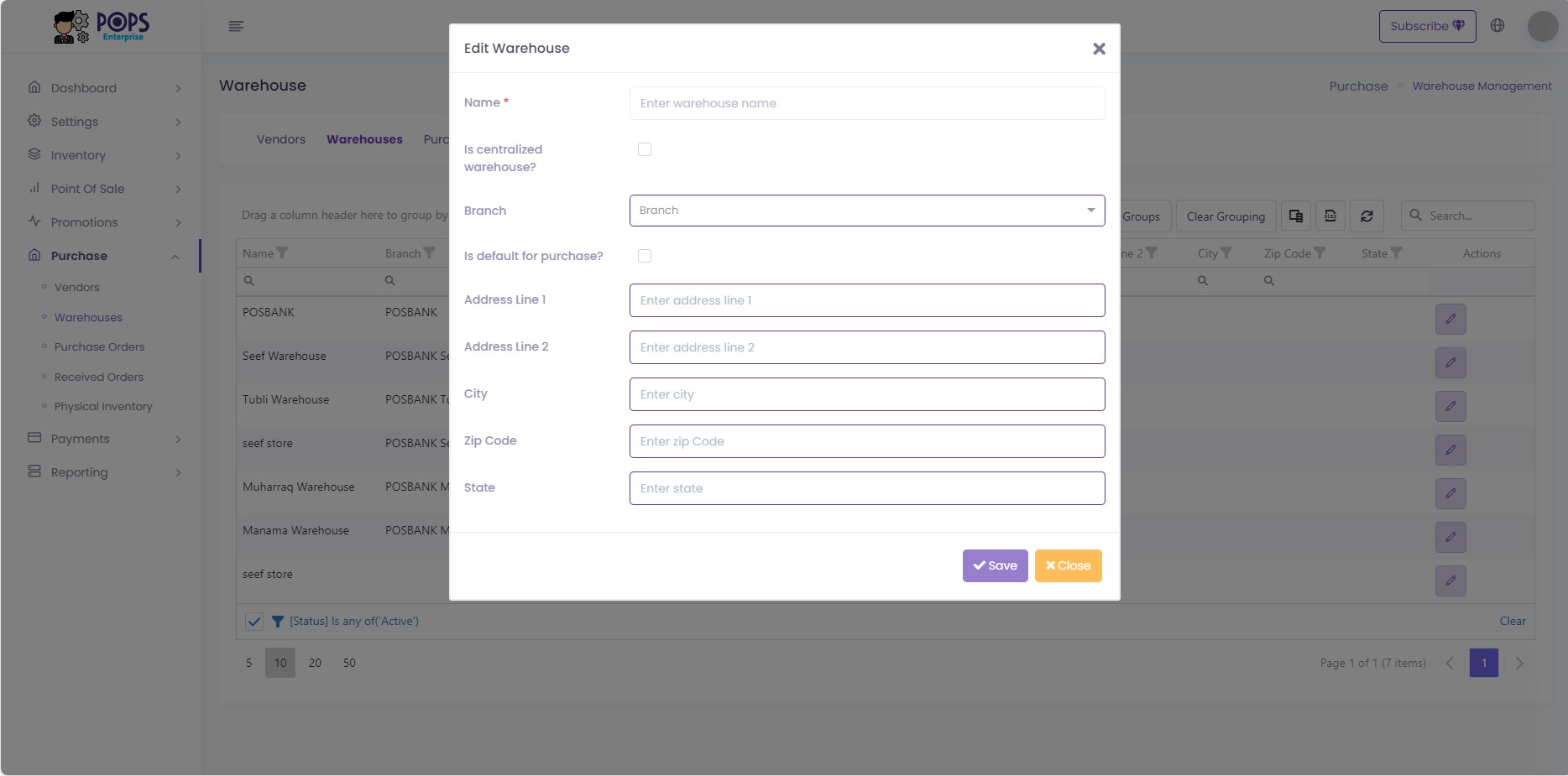
Task: Open Purchase Orders in sidebar
Action: click(99, 346)
